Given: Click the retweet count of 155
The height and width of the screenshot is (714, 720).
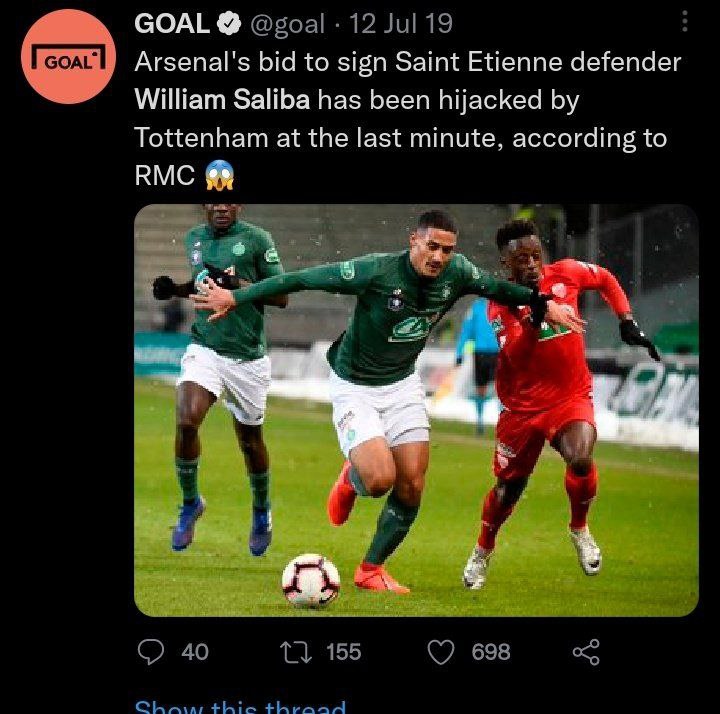Looking at the screenshot, I should [343, 652].
